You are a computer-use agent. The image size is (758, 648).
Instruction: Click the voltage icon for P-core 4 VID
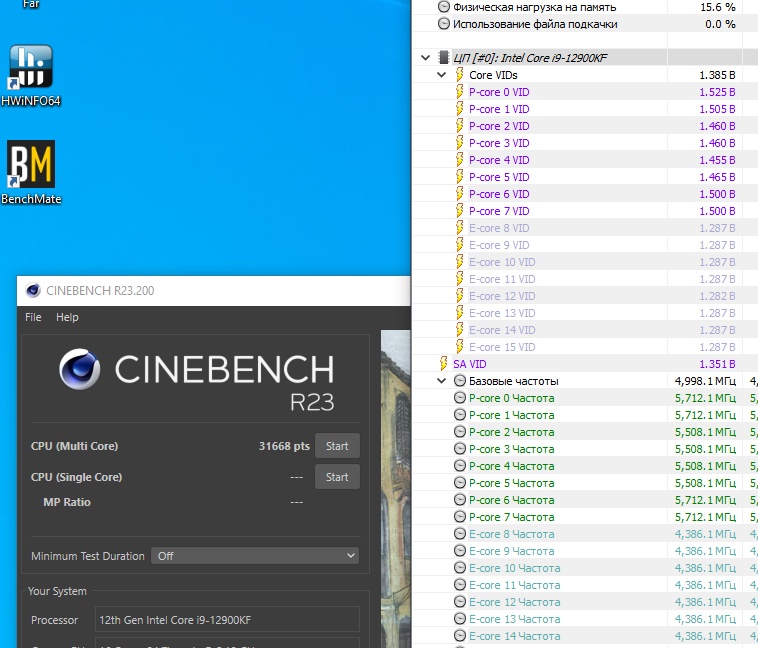click(x=460, y=160)
